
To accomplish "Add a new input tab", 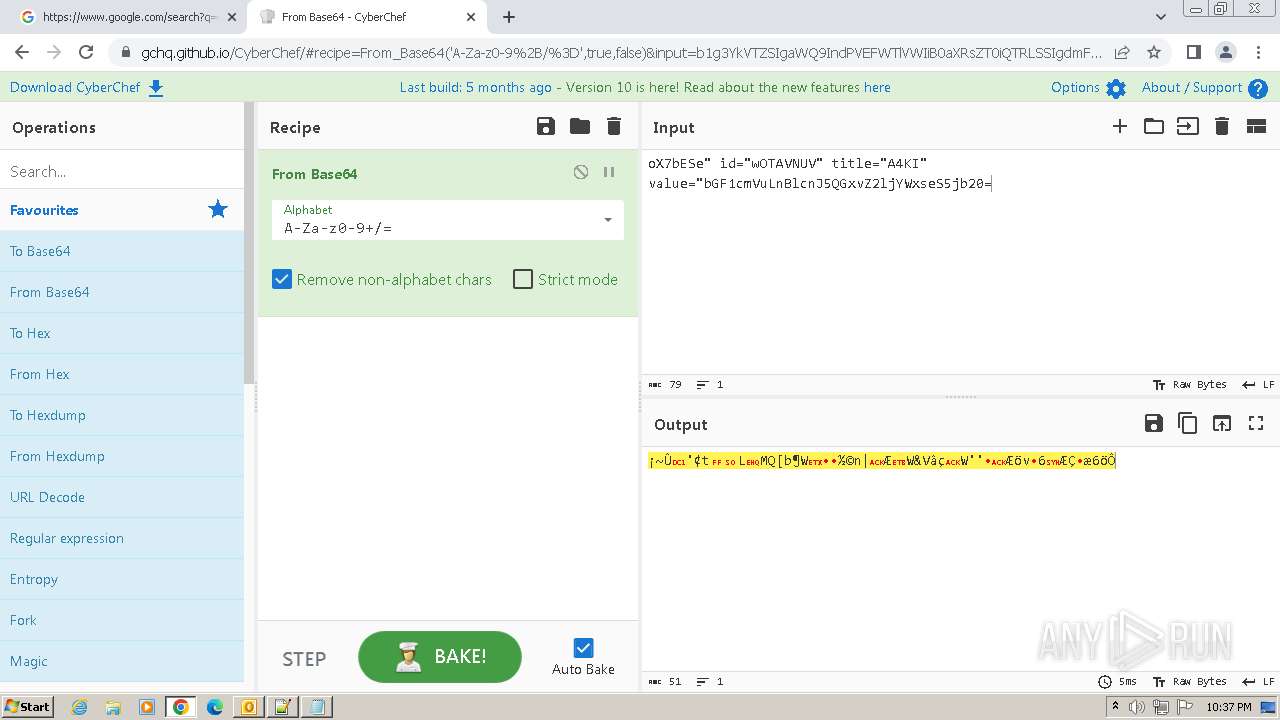I will click(x=1120, y=126).
